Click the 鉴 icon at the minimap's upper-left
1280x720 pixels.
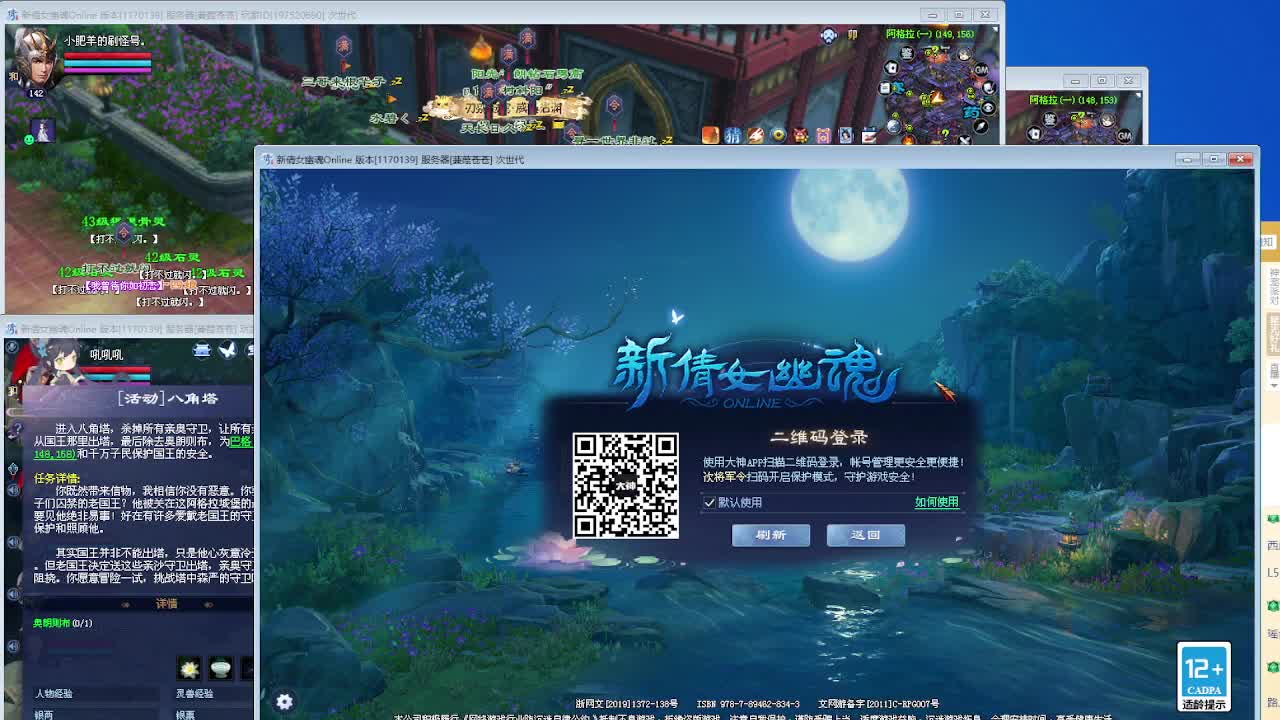(x=907, y=53)
